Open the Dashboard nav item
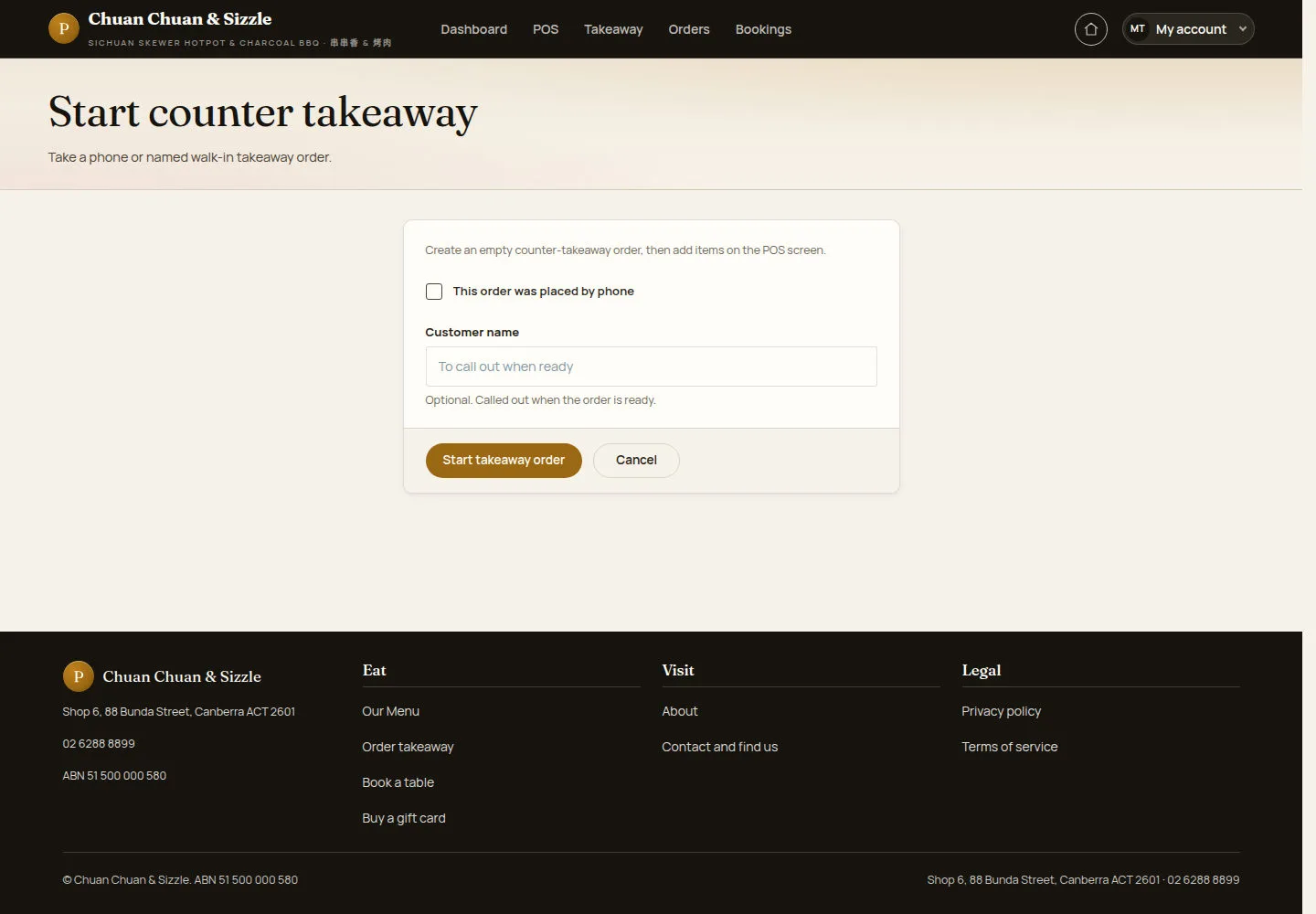 (x=473, y=29)
